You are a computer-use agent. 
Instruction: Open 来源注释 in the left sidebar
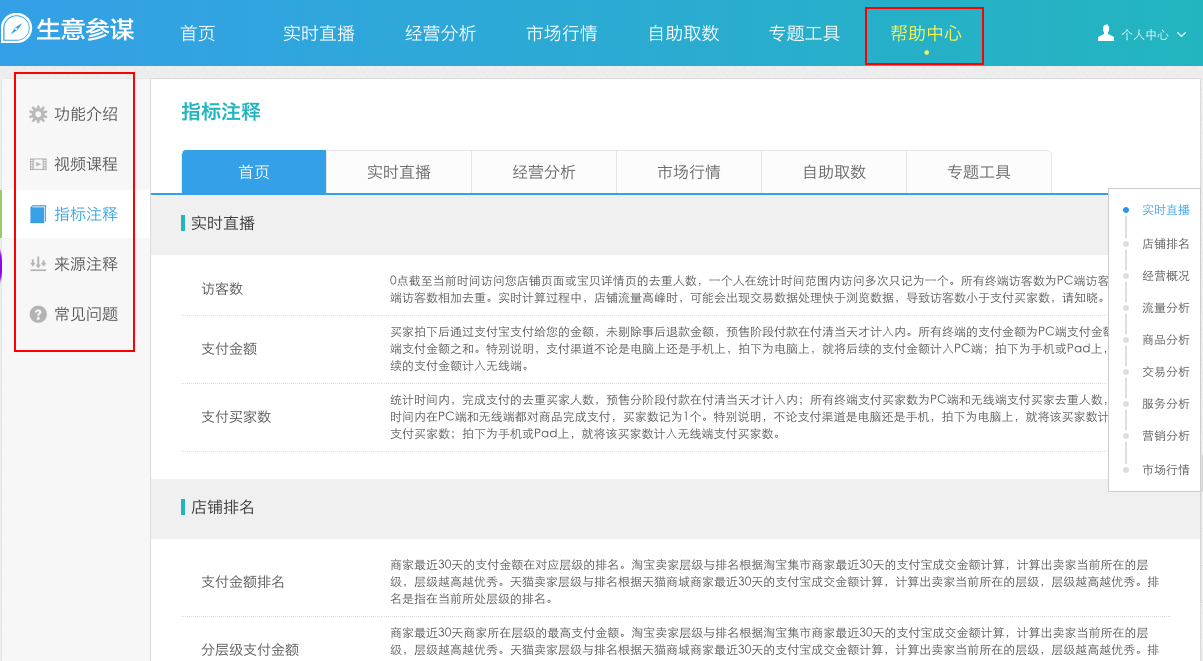(86, 264)
